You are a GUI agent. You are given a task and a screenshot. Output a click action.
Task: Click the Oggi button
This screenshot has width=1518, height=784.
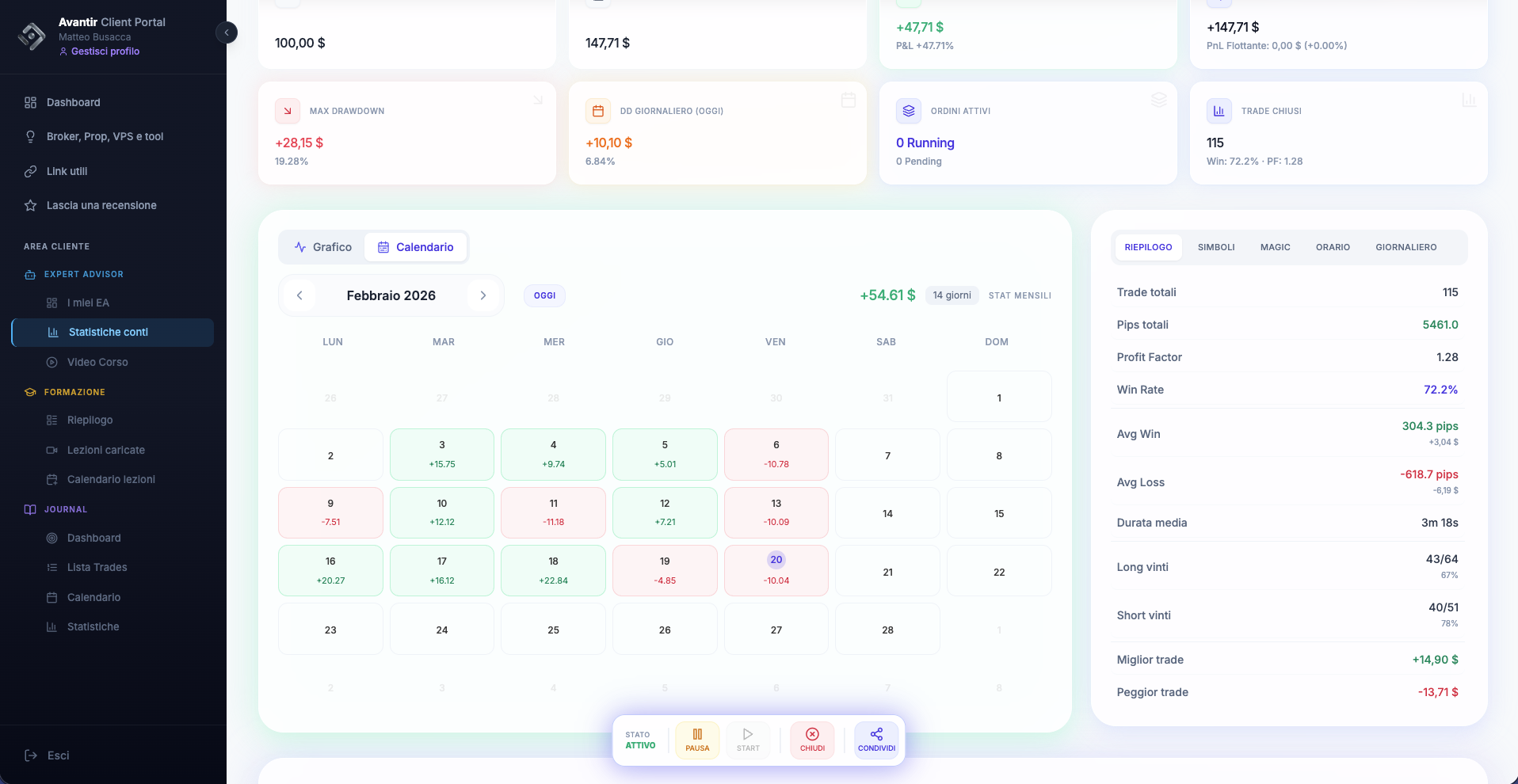[x=544, y=295]
